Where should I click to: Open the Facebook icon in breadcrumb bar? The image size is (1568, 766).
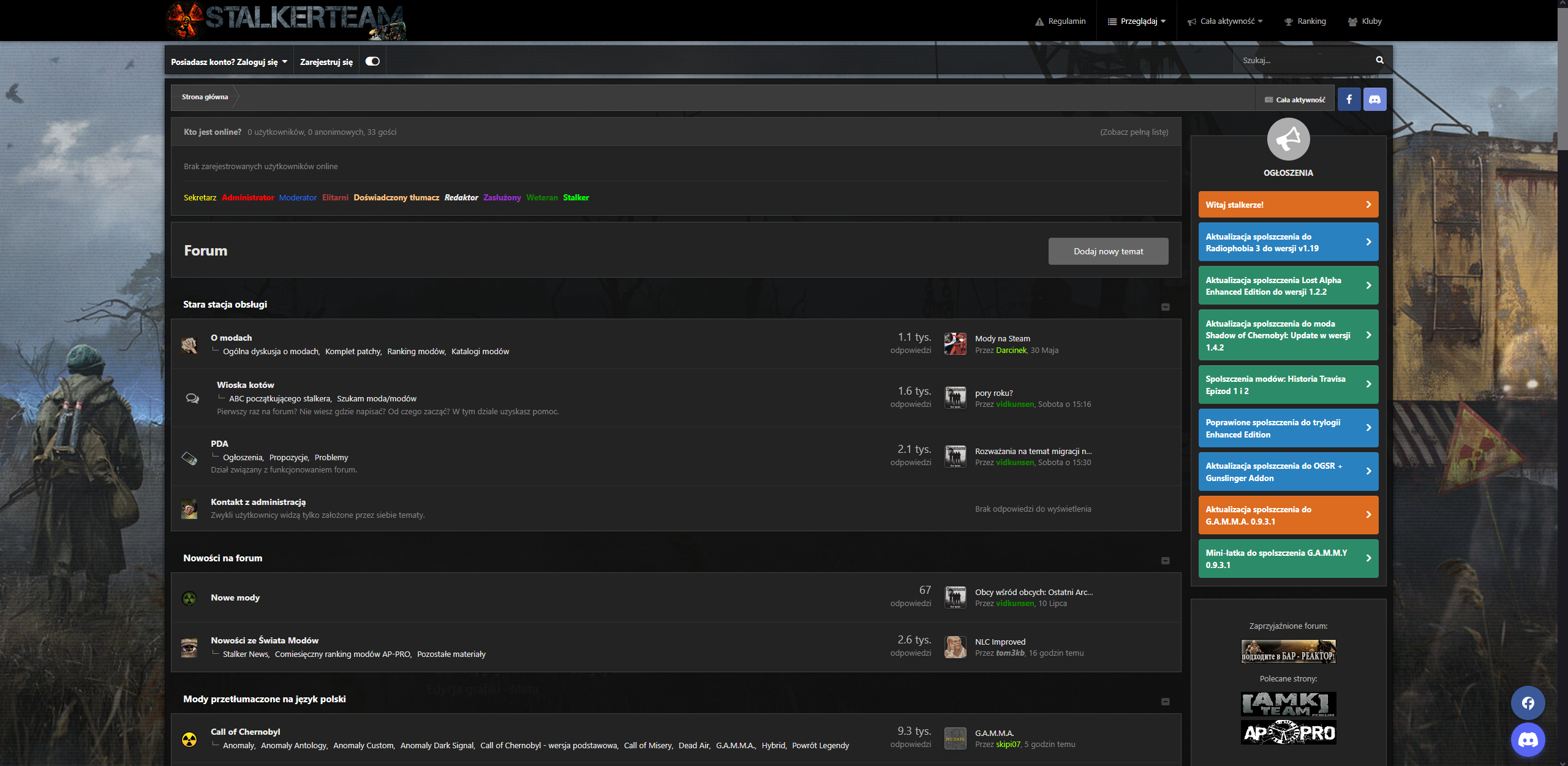[1349, 99]
